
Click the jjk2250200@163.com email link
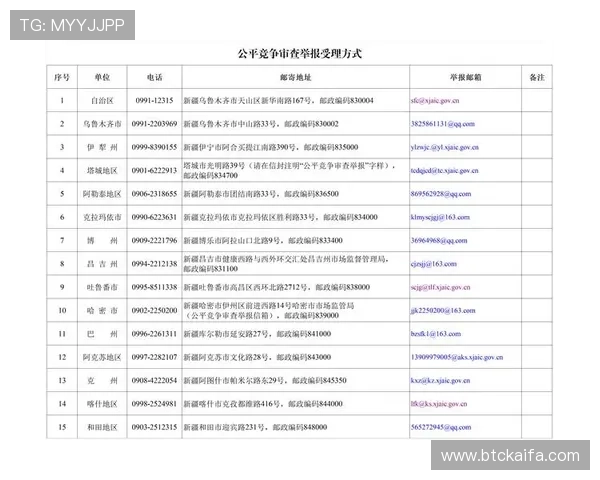(x=443, y=311)
